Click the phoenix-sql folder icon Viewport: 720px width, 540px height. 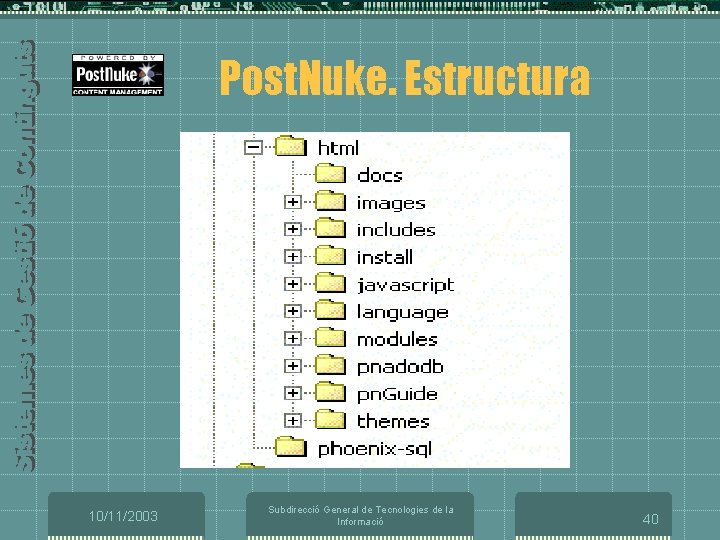[x=291, y=446]
